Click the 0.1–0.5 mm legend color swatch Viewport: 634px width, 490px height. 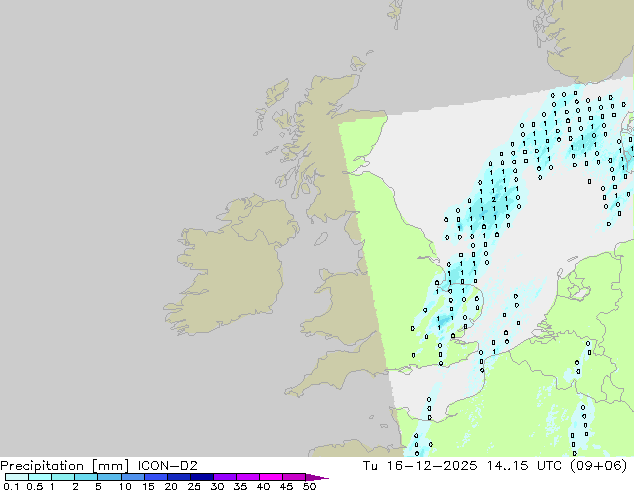(x=17, y=477)
